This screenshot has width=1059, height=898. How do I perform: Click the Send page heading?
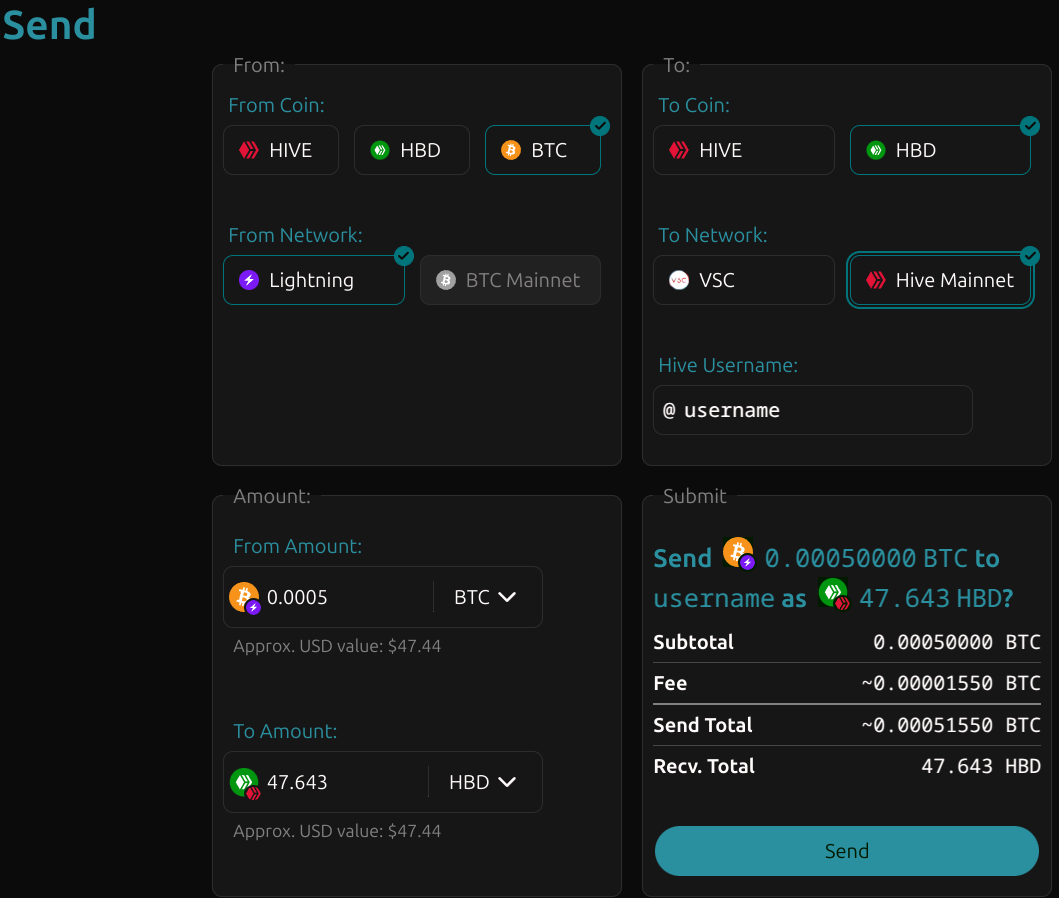pos(49,25)
